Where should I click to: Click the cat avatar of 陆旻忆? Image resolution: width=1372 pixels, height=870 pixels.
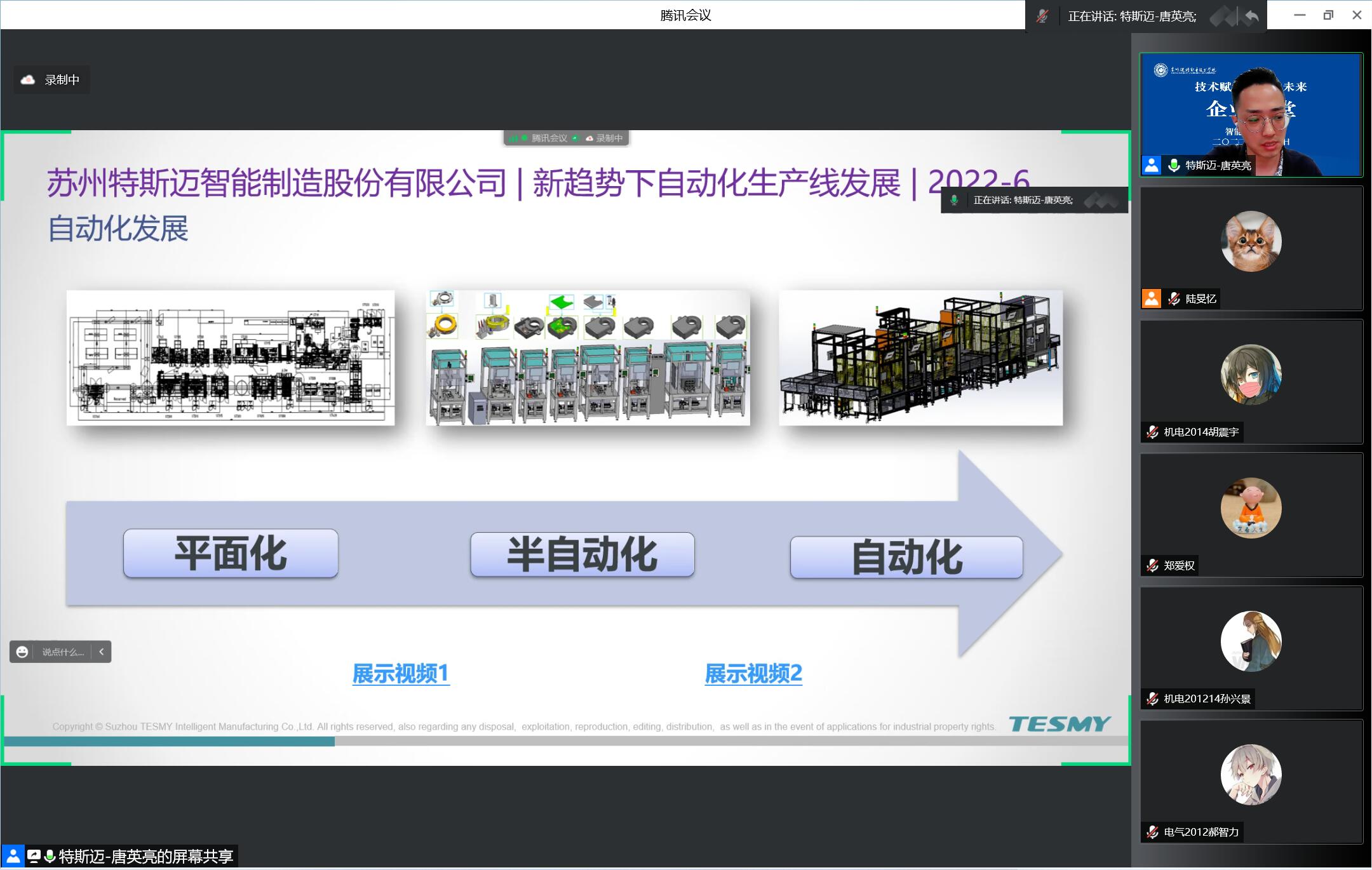[x=1251, y=241]
